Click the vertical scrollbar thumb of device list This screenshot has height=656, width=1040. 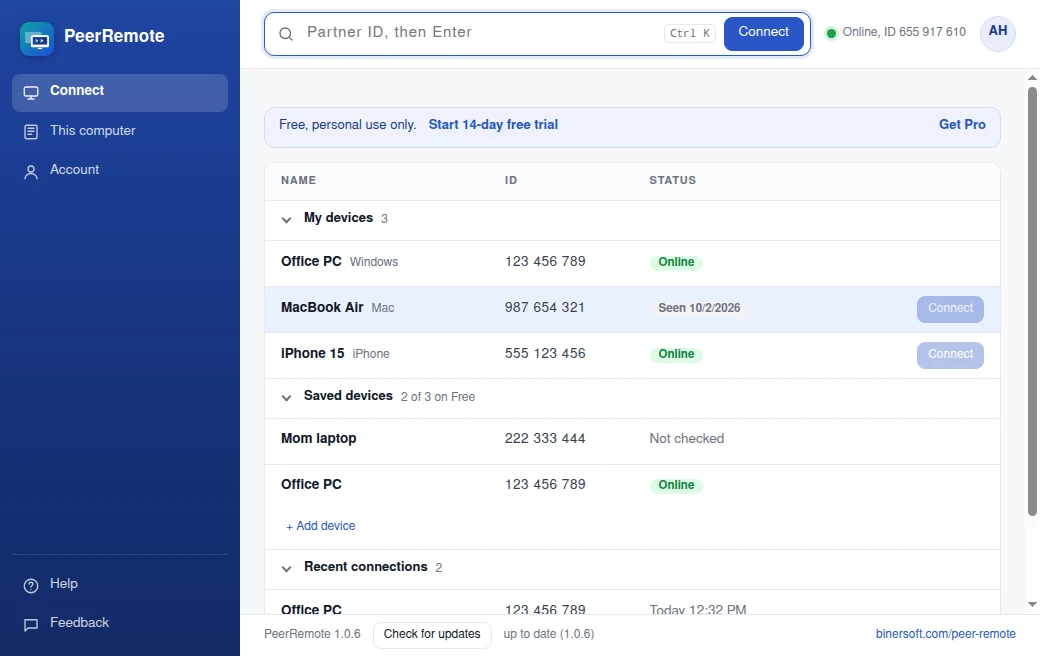click(x=1032, y=301)
